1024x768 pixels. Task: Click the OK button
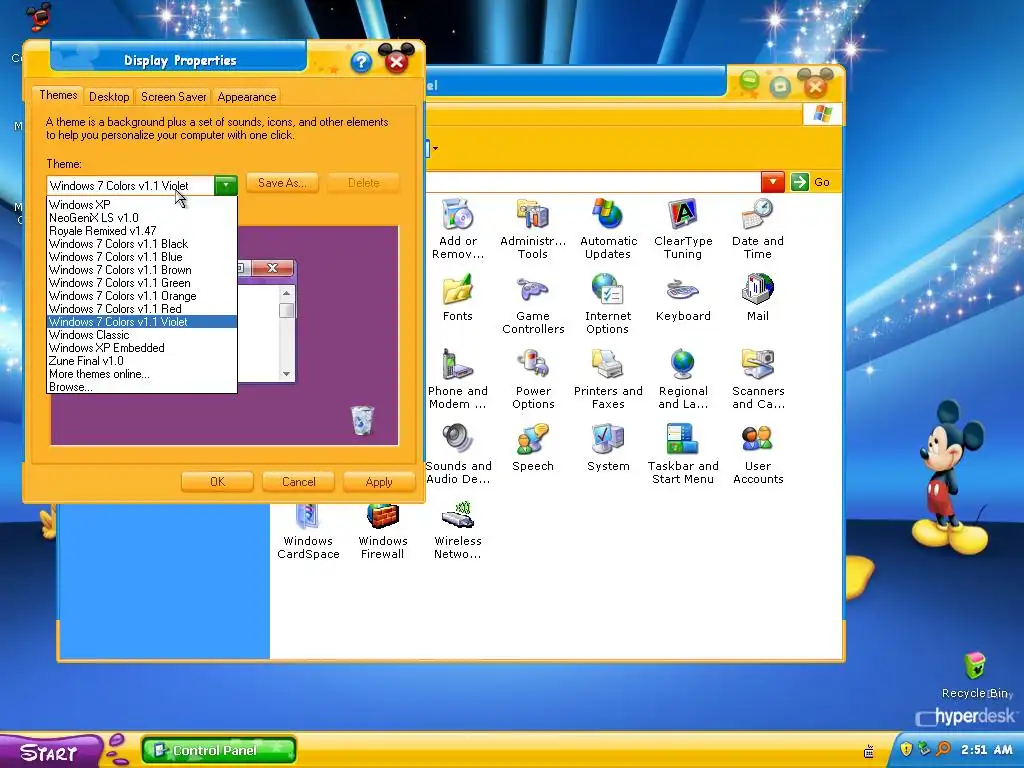pos(217,482)
